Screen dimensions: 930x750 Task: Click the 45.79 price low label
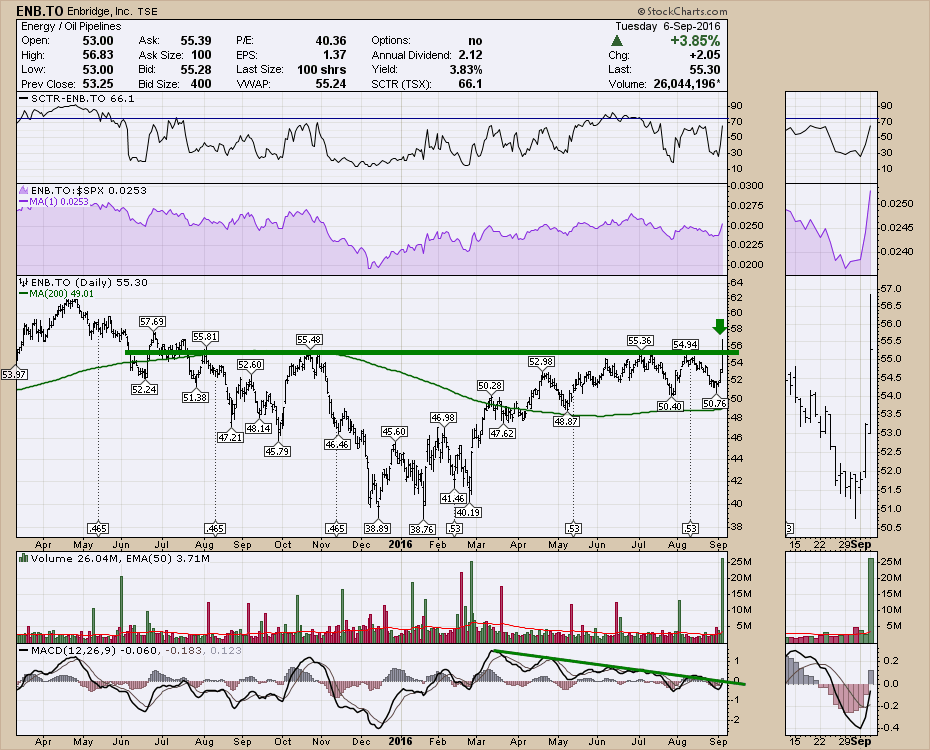point(277,451)
